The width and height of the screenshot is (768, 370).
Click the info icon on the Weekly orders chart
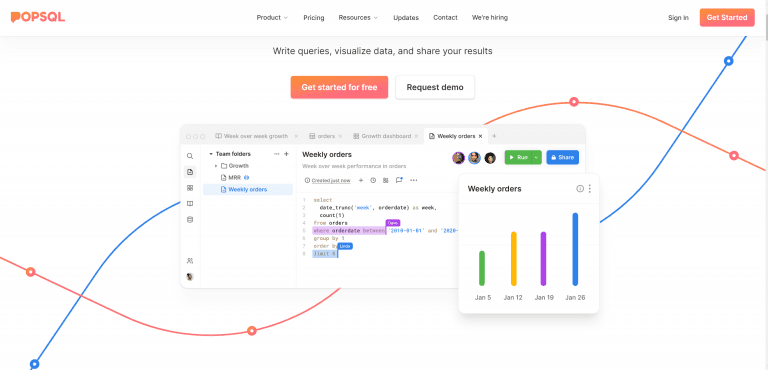point(580,189)
